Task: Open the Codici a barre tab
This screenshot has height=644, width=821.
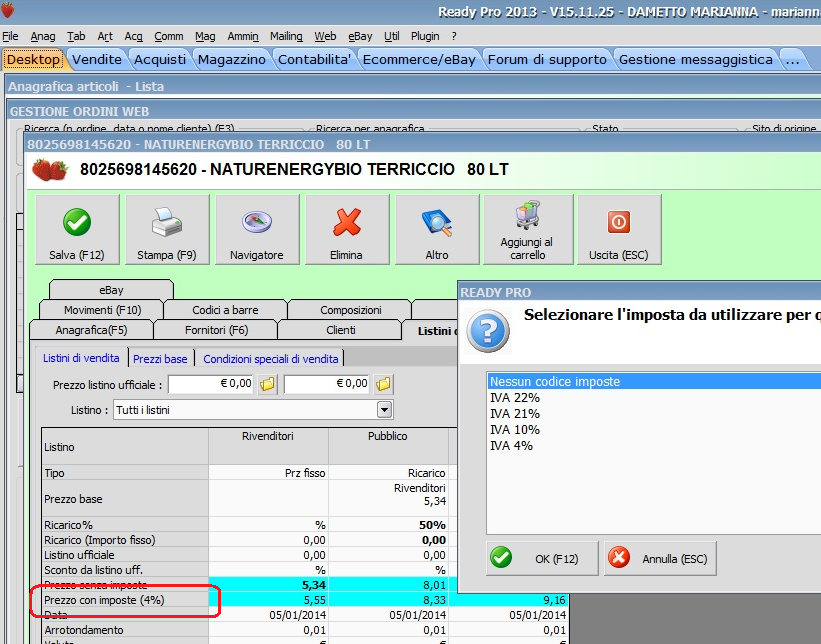Action: (x=225, y=310)
